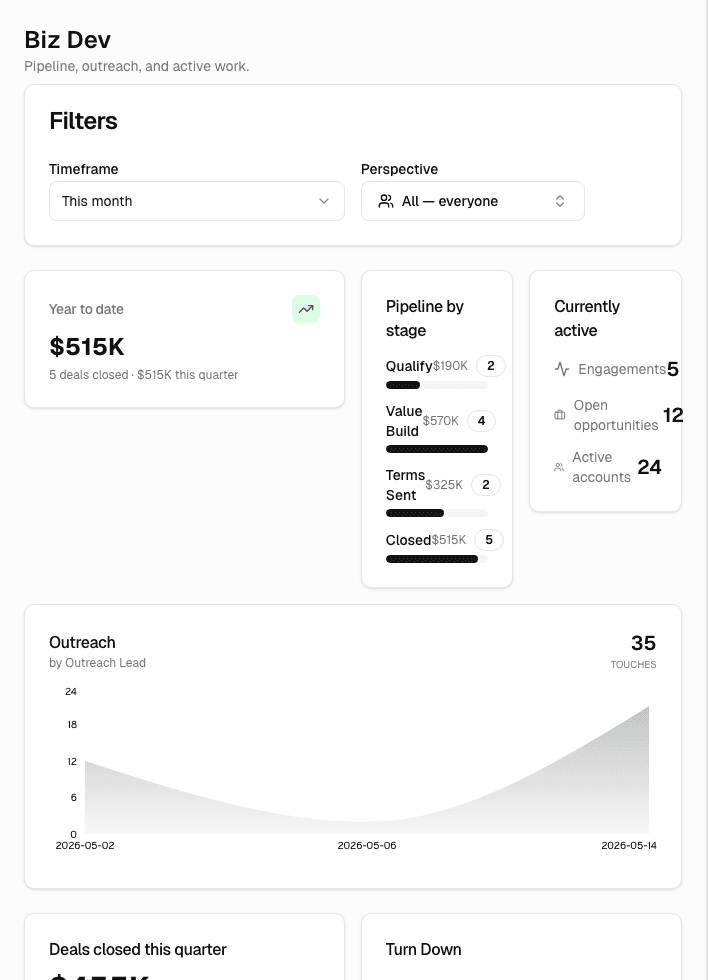Screen dimensions: 708x980
Task: Click the Value Build stage progress bar
Action: pos(437,449)
